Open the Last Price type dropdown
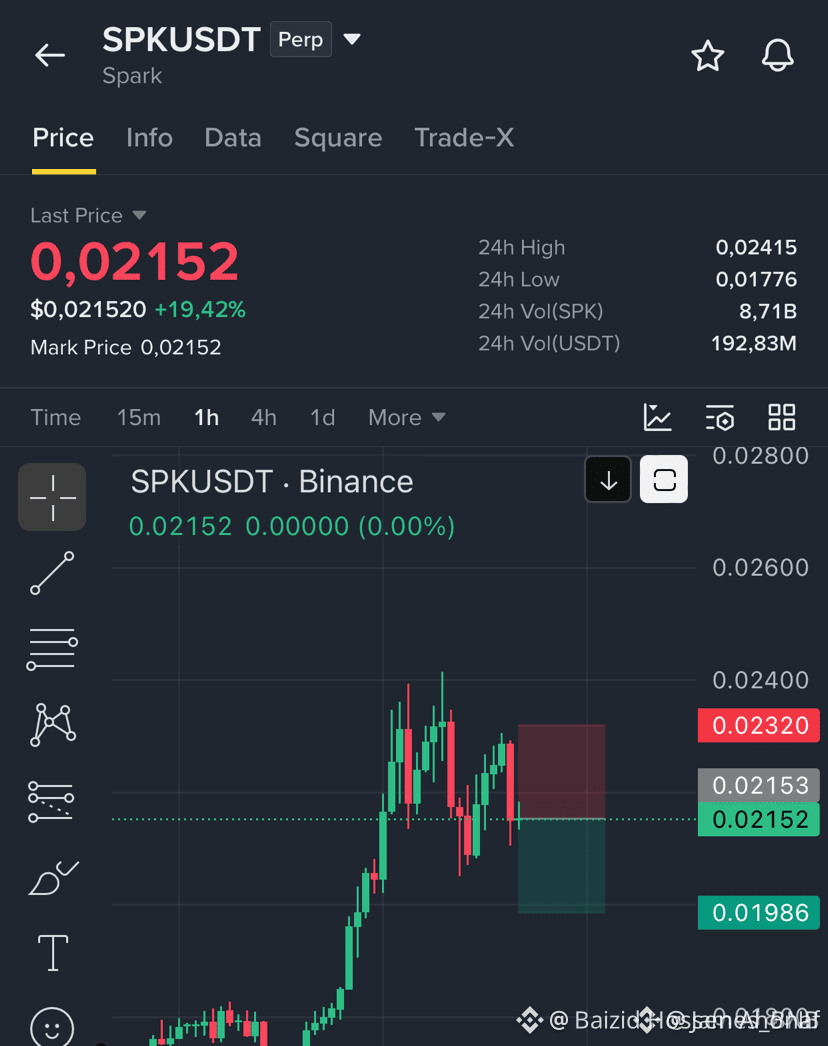This screenshot has height=1046, width=828. point(87,215)
